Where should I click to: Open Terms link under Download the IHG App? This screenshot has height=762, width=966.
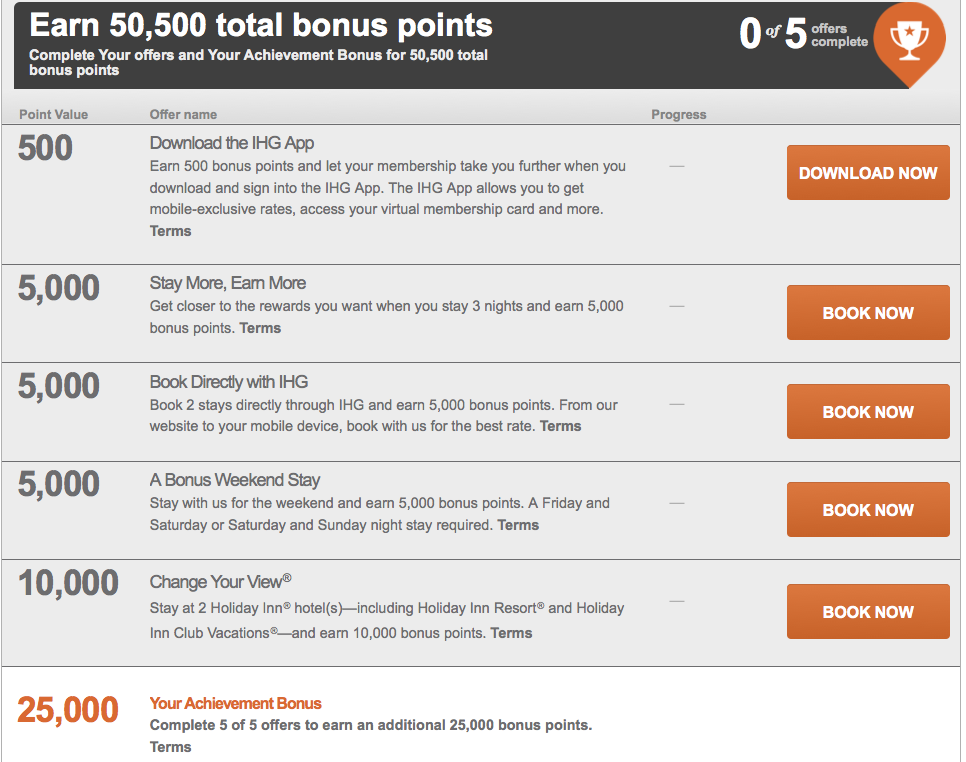point(170,231)
